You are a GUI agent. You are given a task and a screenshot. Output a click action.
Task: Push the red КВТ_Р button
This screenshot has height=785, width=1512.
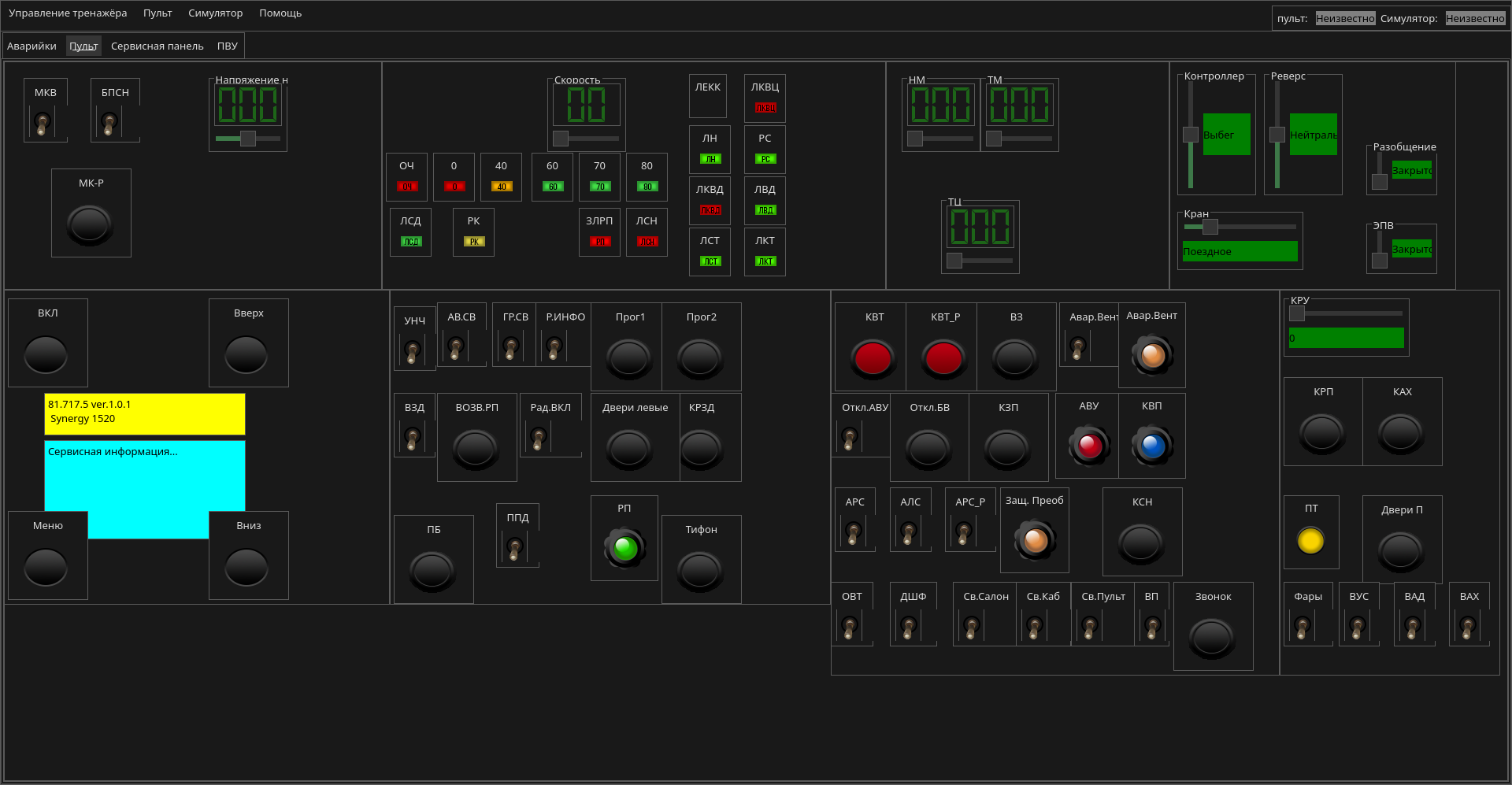[x=943, y=359]
